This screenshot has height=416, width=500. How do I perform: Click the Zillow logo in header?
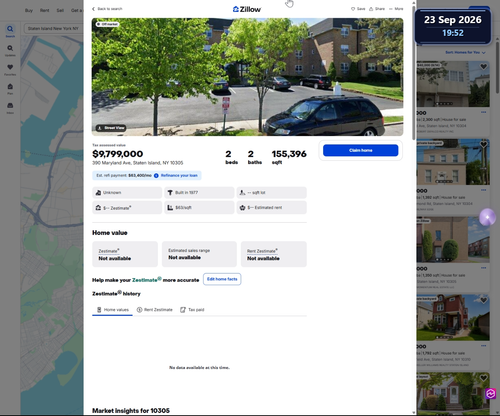[x=247, y=9]
